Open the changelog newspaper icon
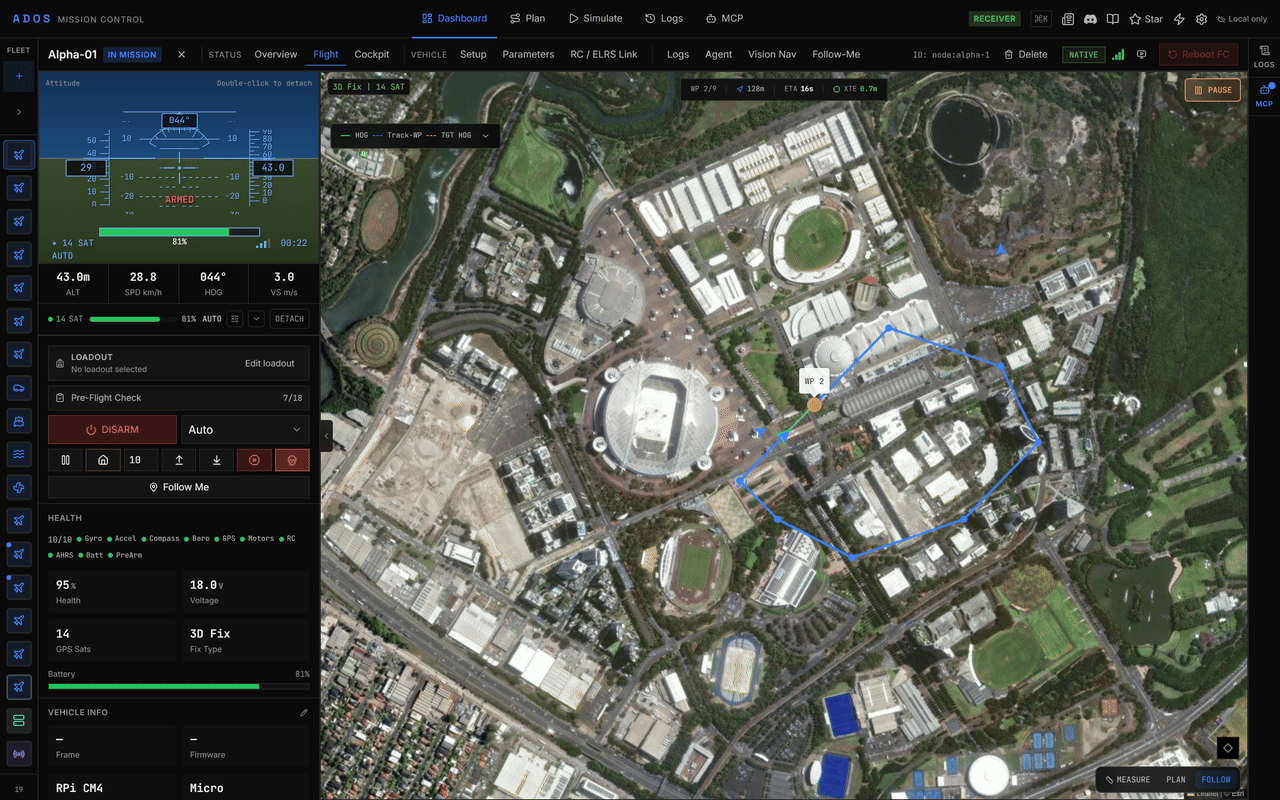Image resolution: width=1280 pixels, height=800 pixels. point(1068,19)
